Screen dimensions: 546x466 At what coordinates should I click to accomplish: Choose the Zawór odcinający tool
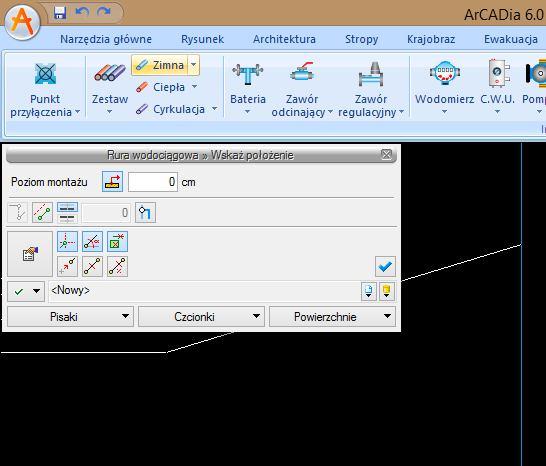pos(302,89)
